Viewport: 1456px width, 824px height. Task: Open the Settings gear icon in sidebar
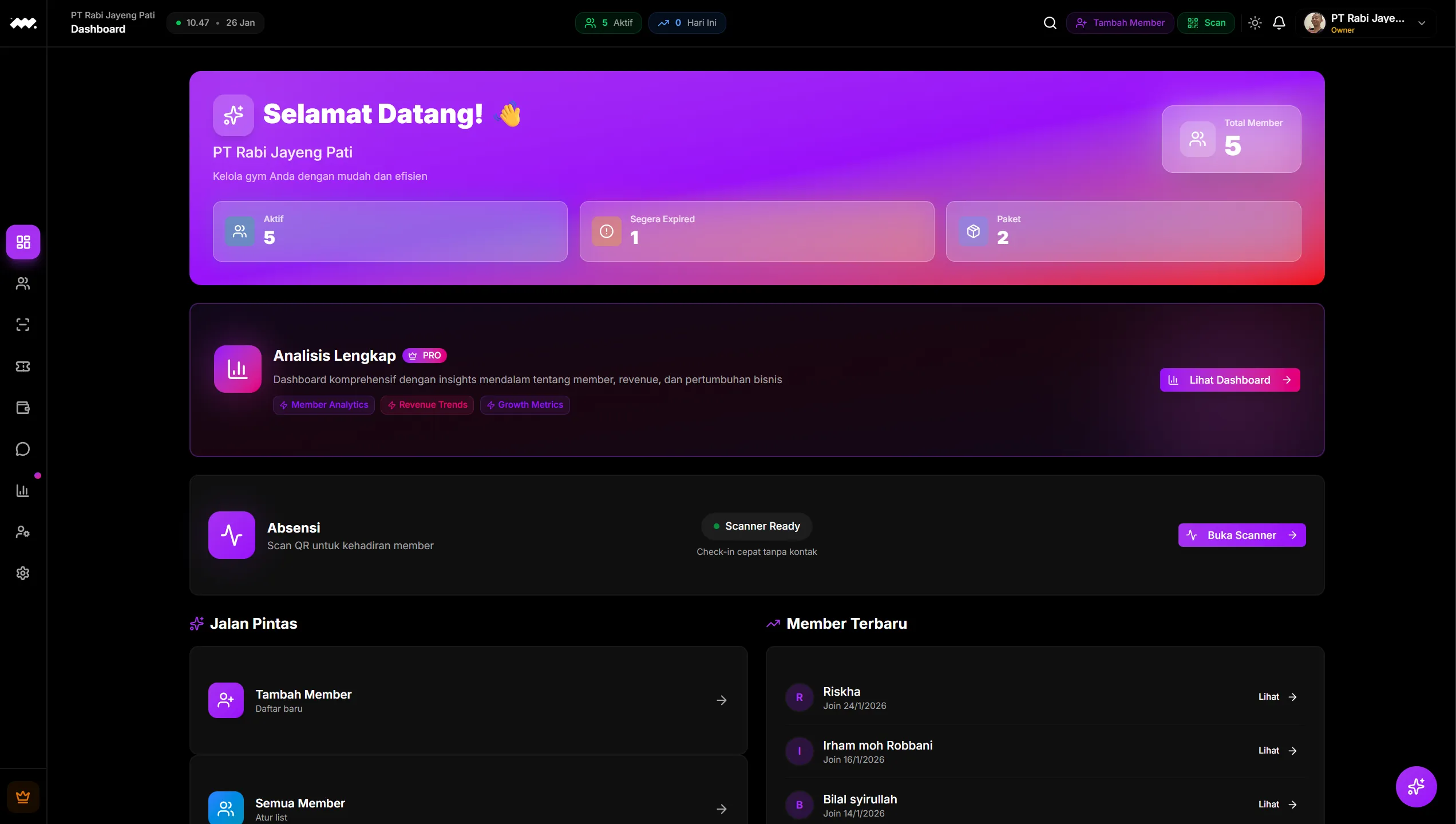(23, 573)
